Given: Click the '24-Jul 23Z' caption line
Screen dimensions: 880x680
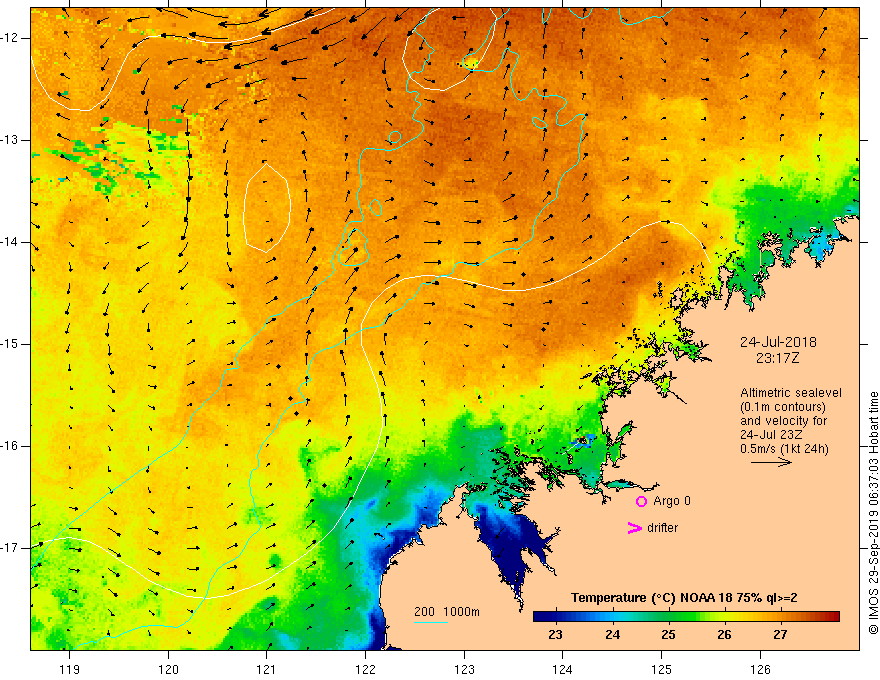Looking at the screenshot, I should pos(771,435).
